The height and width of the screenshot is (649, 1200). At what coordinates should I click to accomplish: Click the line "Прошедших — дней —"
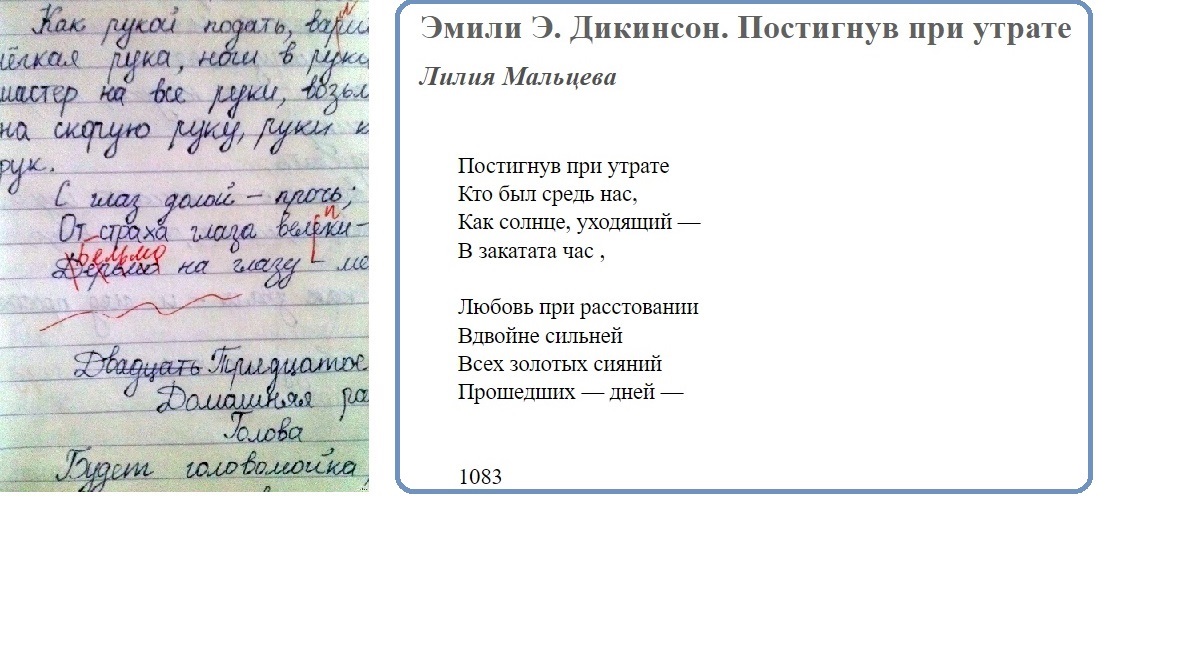[x=570, y=392]
